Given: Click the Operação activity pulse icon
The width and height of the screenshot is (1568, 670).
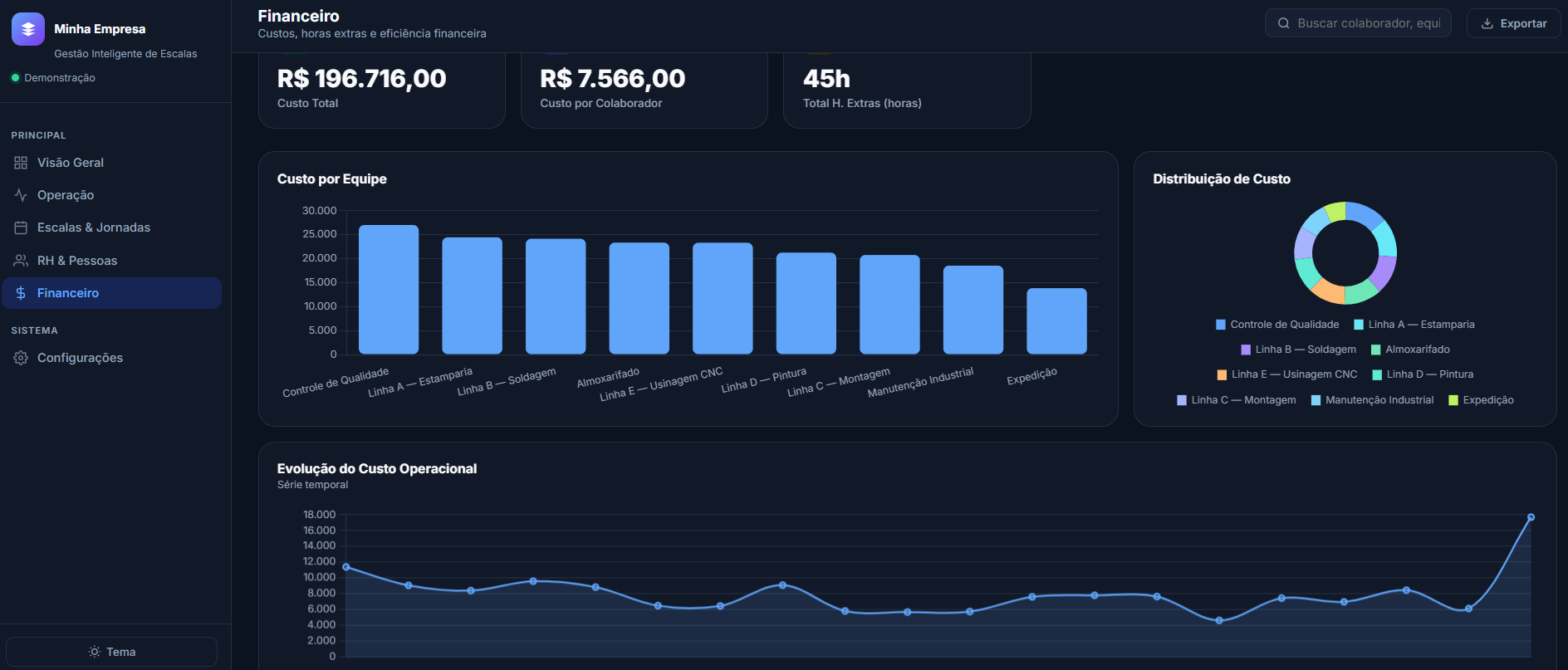Looking at the screenshot, I should (21, 195).
